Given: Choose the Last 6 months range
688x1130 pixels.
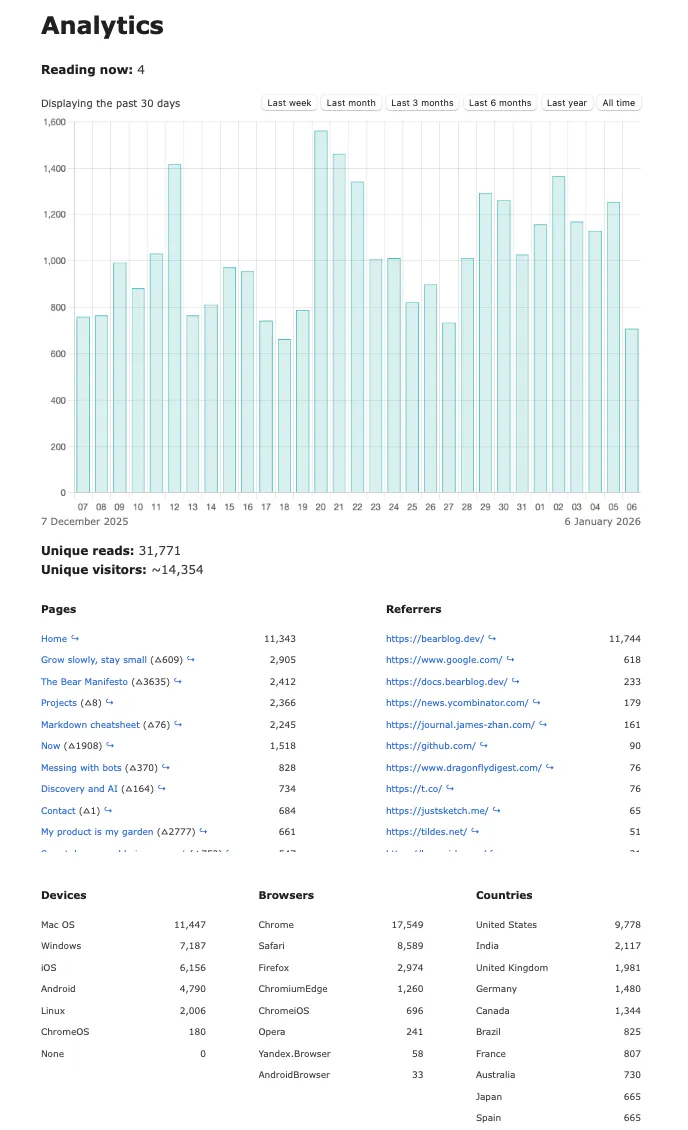Looking at the screenshot, I should coord(500,103).
